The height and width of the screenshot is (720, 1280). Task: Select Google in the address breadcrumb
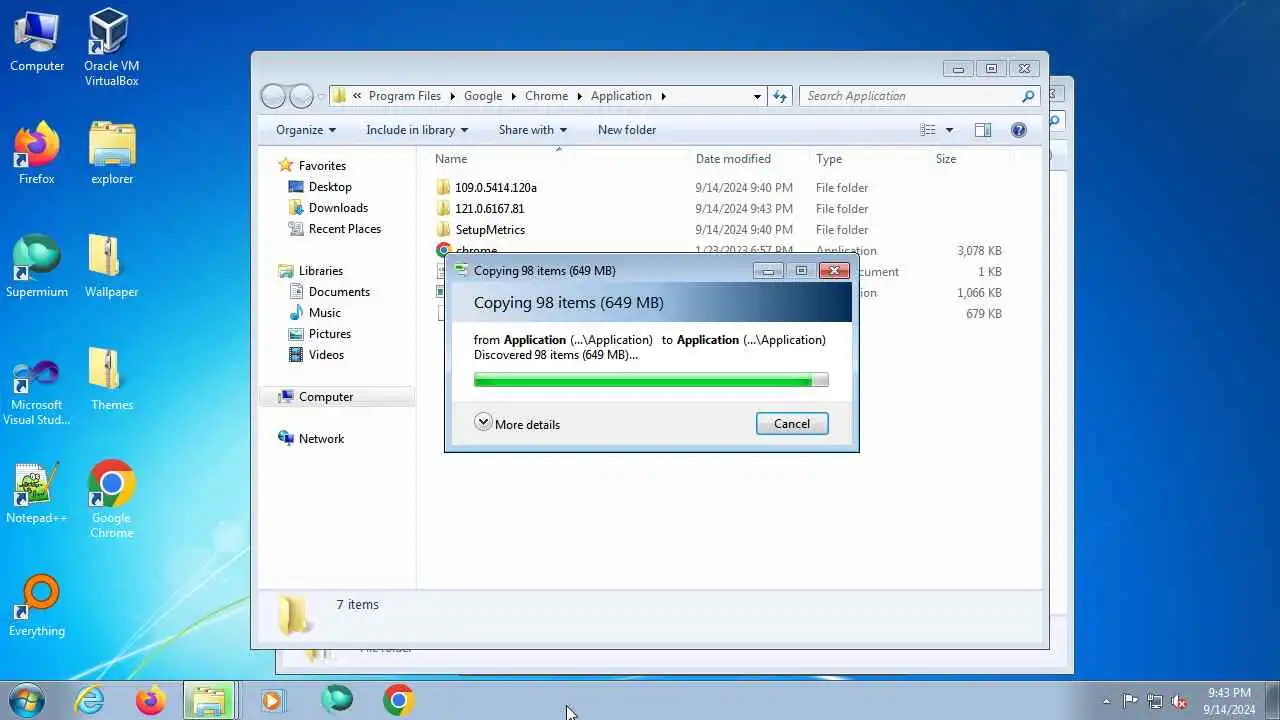[x=482, y=96]
